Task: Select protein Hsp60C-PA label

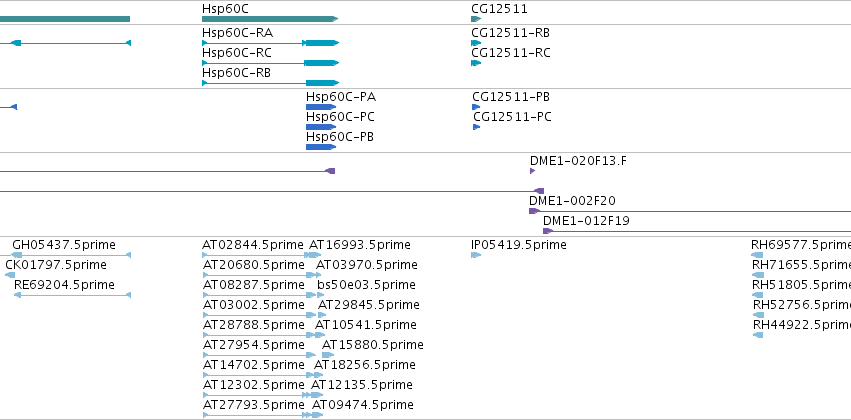Action: 341,97
